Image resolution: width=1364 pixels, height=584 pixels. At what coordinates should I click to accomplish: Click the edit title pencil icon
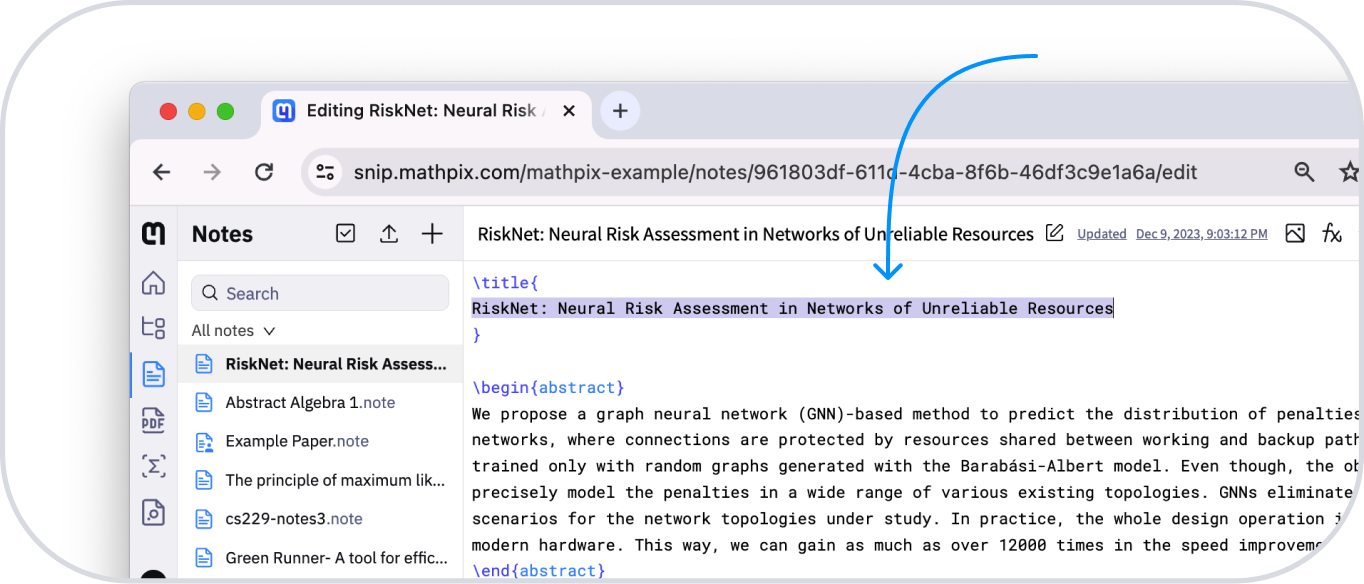[1054, 233]
